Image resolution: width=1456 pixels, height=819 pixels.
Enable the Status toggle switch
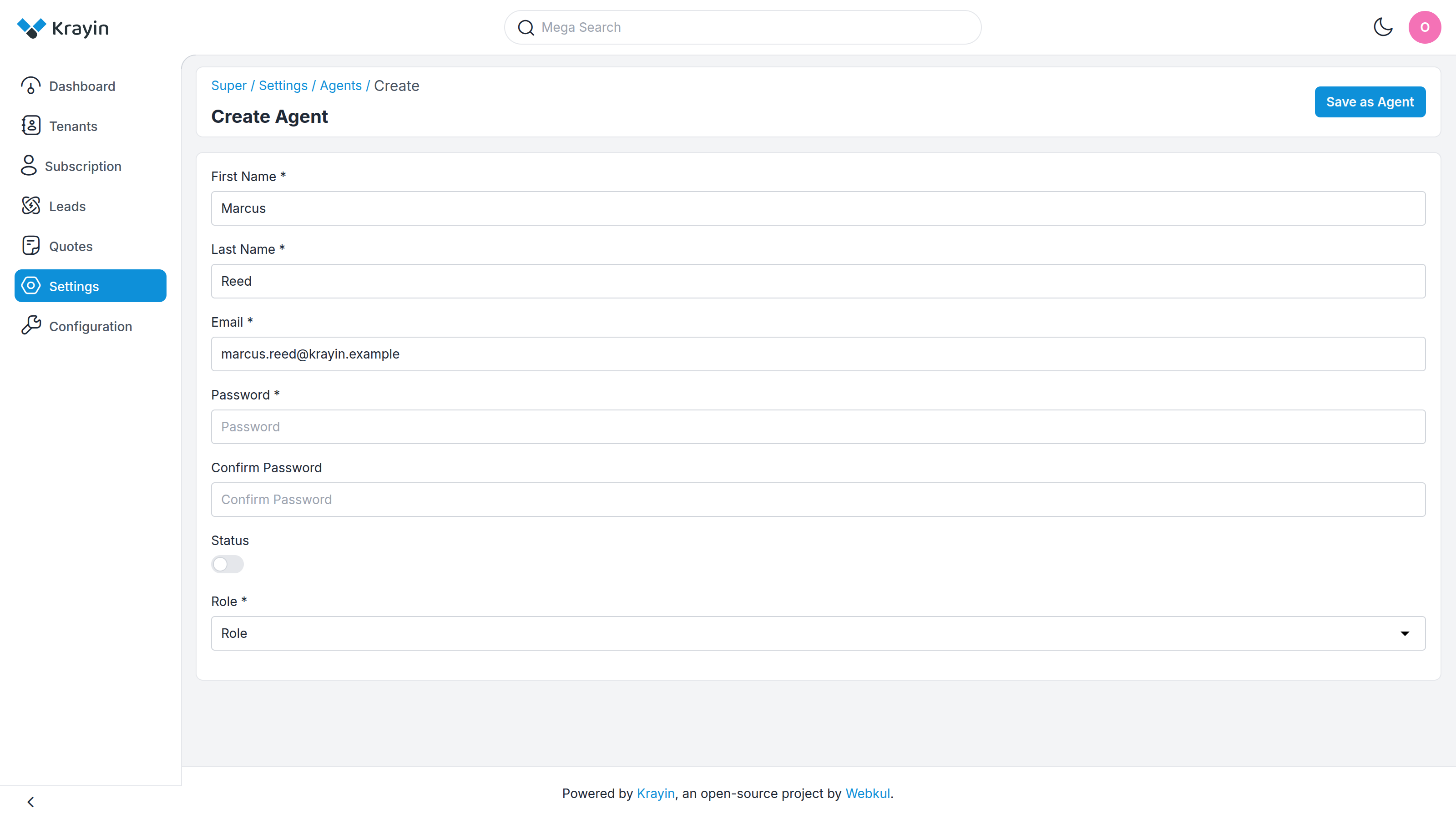(x=227, y=564)
